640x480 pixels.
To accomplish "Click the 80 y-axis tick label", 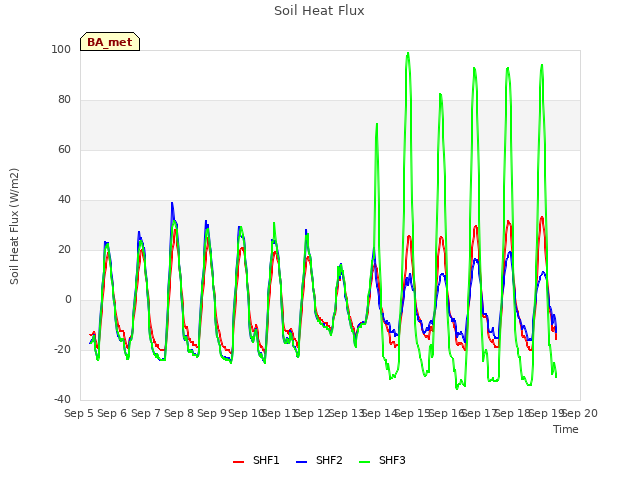I will tap(64, 100).
